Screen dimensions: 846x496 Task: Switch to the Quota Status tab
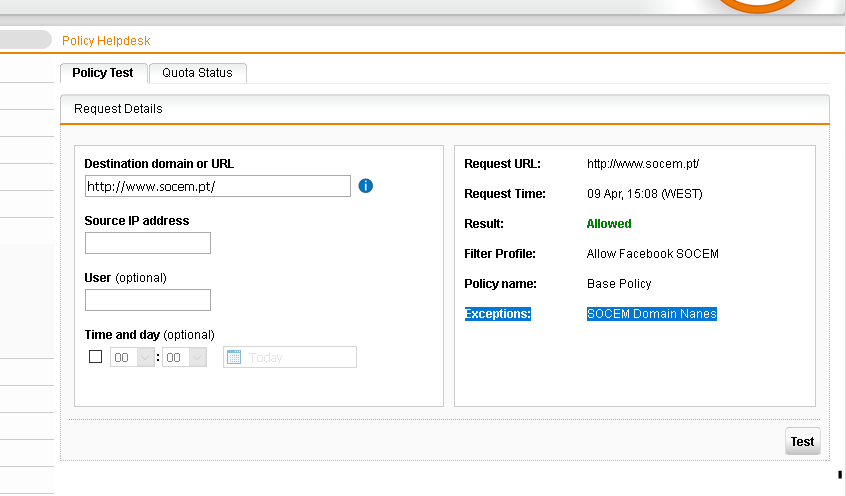(x=197, y=73)
